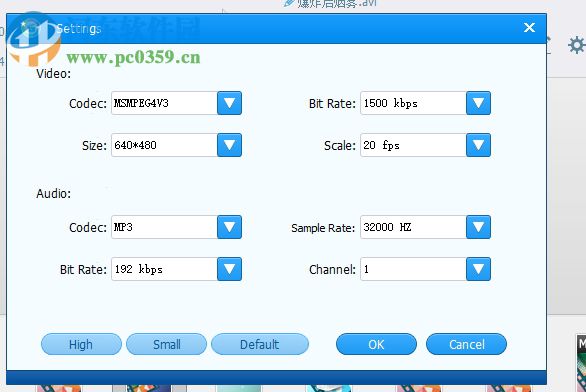Open the Size dropdown arrow
This screenshot has height=392, width=586.
[x=229, y=145]
